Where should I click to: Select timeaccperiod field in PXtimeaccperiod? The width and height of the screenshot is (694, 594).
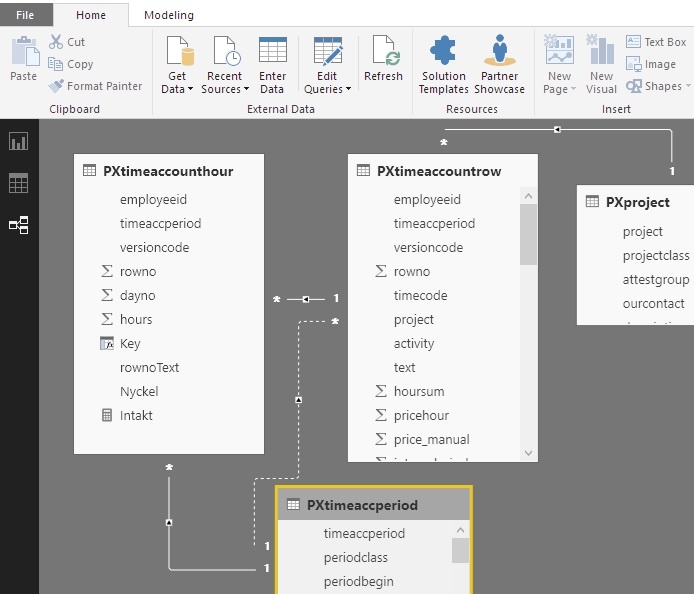coord(365,533)
